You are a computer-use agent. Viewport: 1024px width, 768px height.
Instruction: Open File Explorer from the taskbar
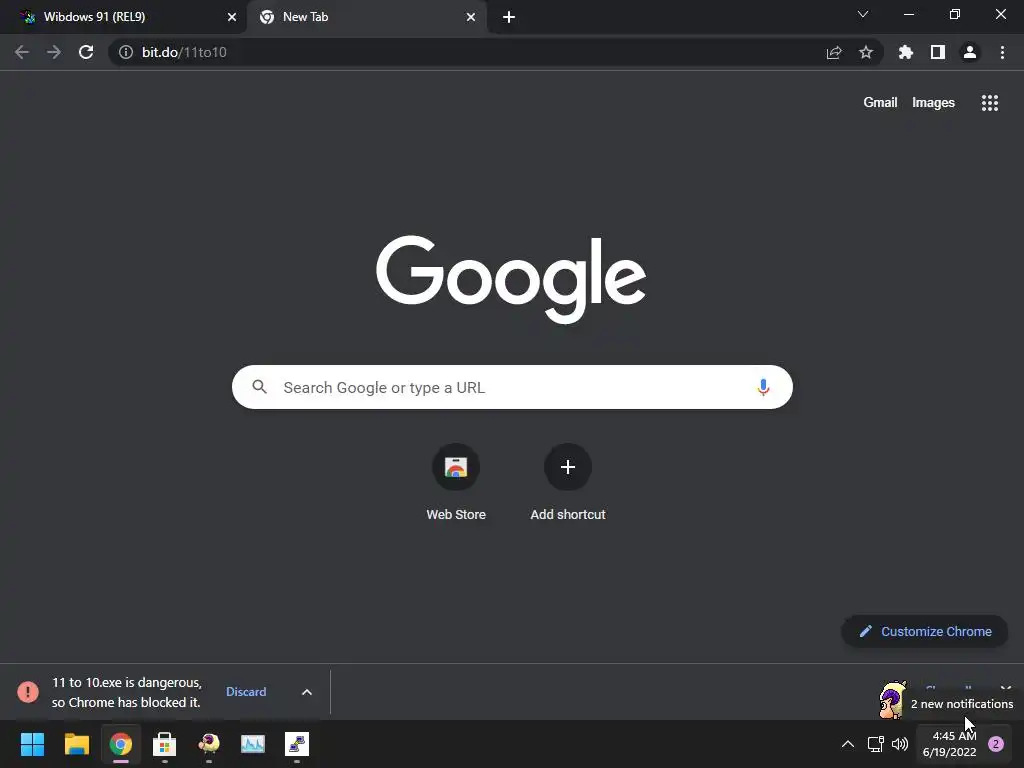76,744
